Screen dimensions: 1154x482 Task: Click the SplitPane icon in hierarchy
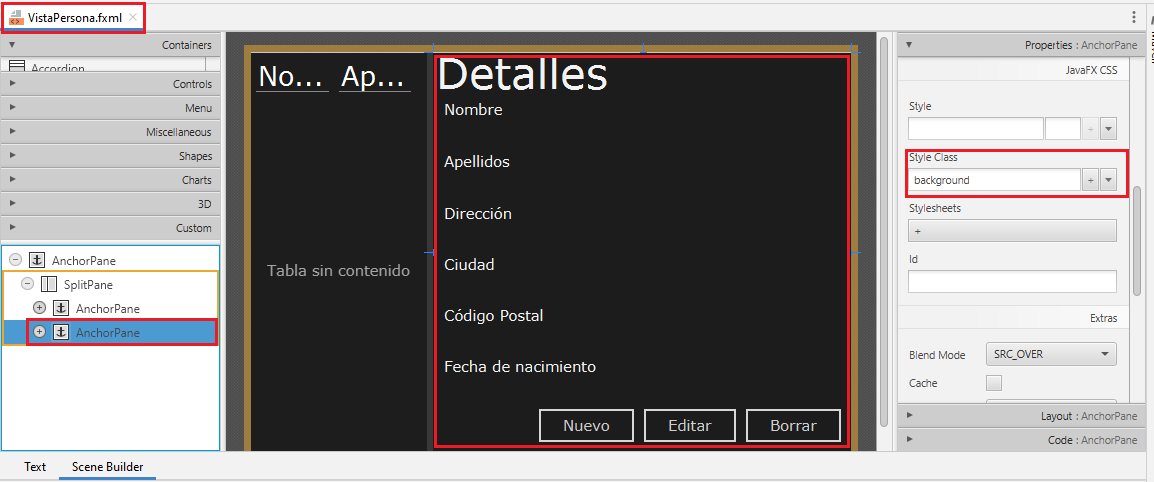(49, 284)
